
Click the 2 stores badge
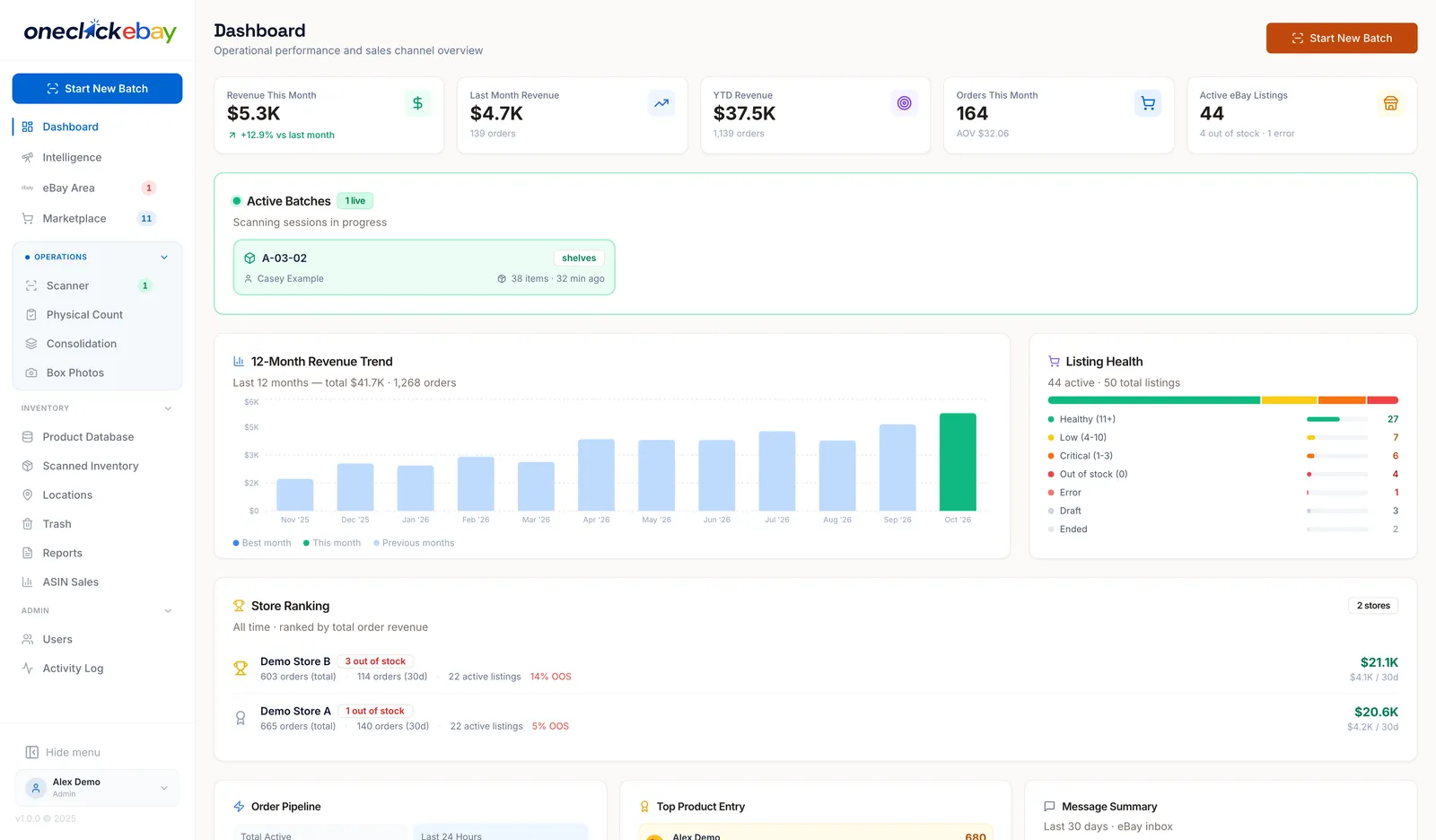(1373, 606)
